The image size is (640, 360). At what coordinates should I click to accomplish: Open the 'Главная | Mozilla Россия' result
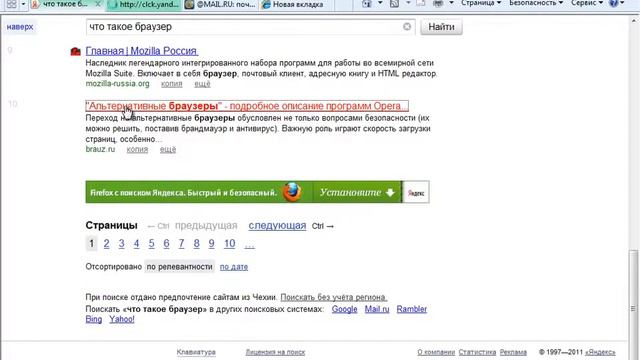pyautogui.click(x=141, y=51)
